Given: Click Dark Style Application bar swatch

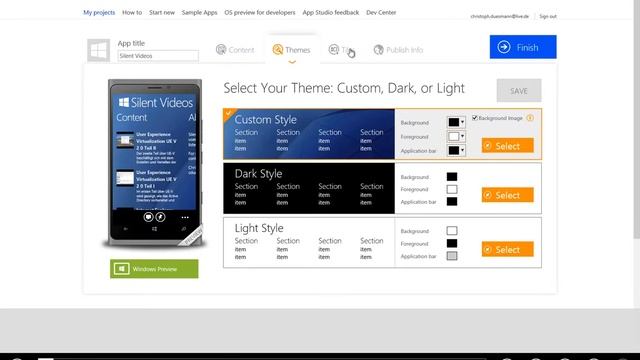Looking at the screenshot, I should 452,202.
